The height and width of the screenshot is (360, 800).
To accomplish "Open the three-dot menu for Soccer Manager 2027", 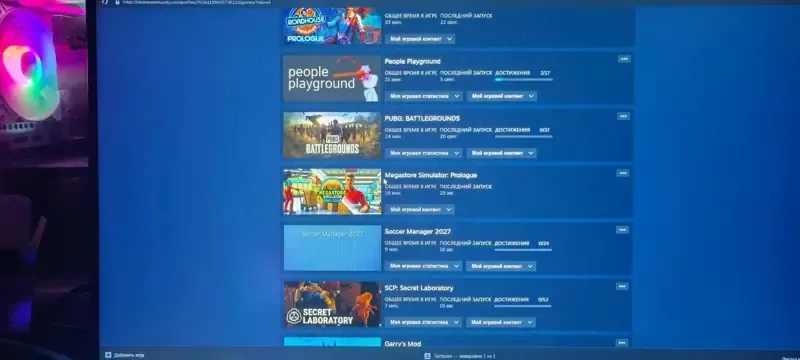I will click(622, 230).
